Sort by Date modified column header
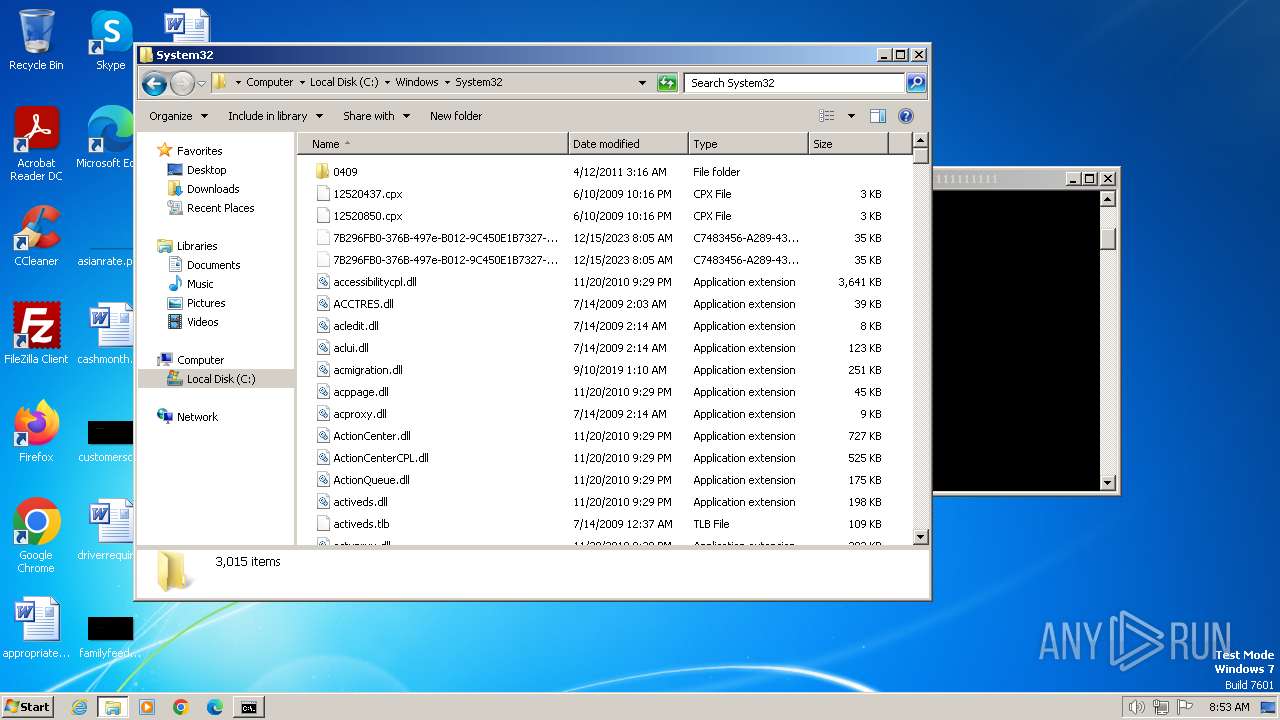Viewport: 1280px width, 720px height. [628, 144]
